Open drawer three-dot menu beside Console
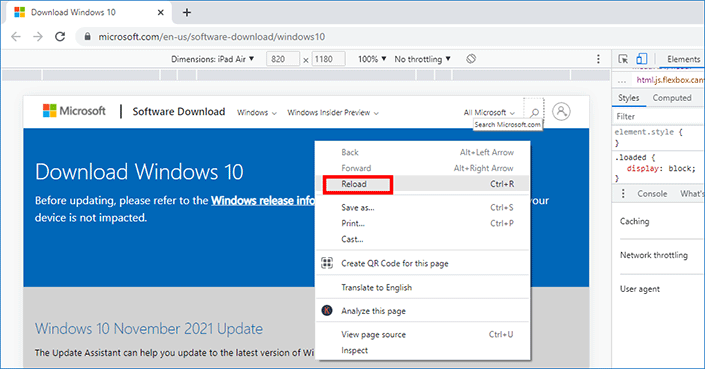The image size is (705, 369). (623, 193)
